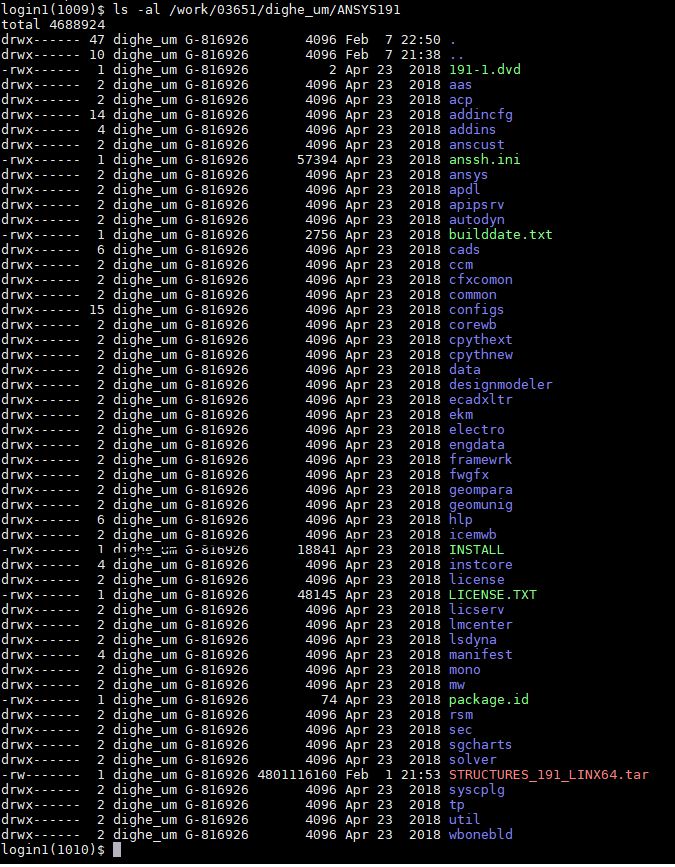Select the icemwb directory name

tap(473, 535)
